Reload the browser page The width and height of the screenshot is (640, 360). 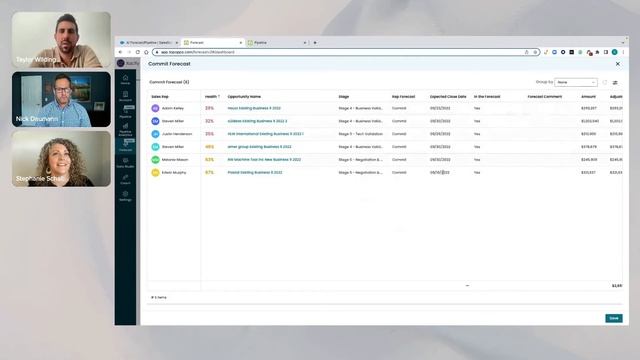tap(138, 52)
